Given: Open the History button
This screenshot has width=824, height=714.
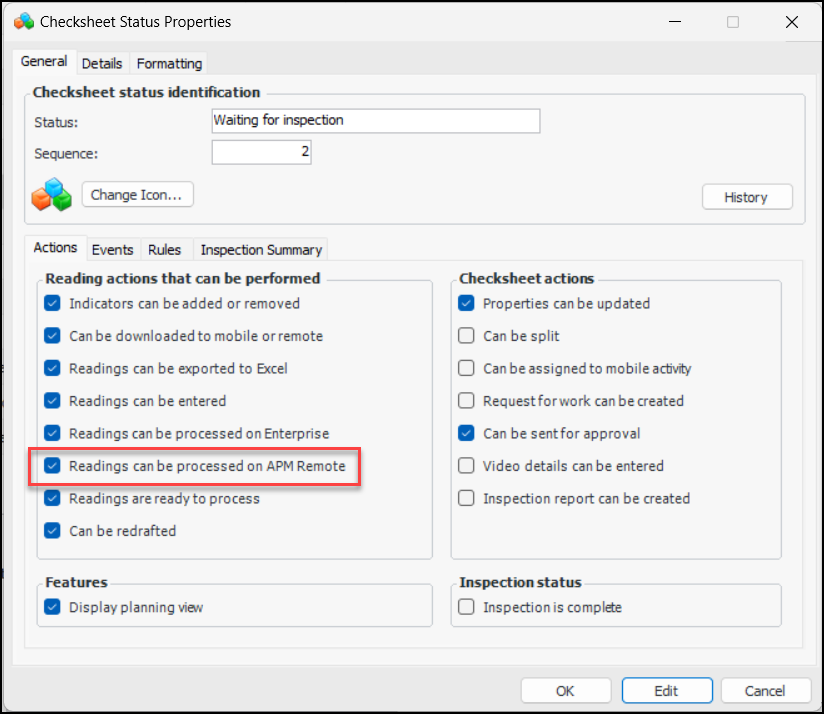Looking at the screenshot, I should point(746,197).
